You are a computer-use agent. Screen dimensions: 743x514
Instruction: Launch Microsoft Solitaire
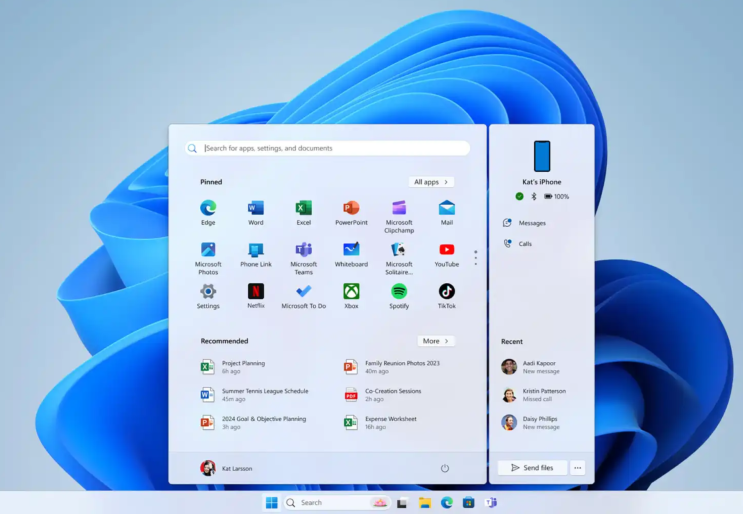[x=399, y=258]
